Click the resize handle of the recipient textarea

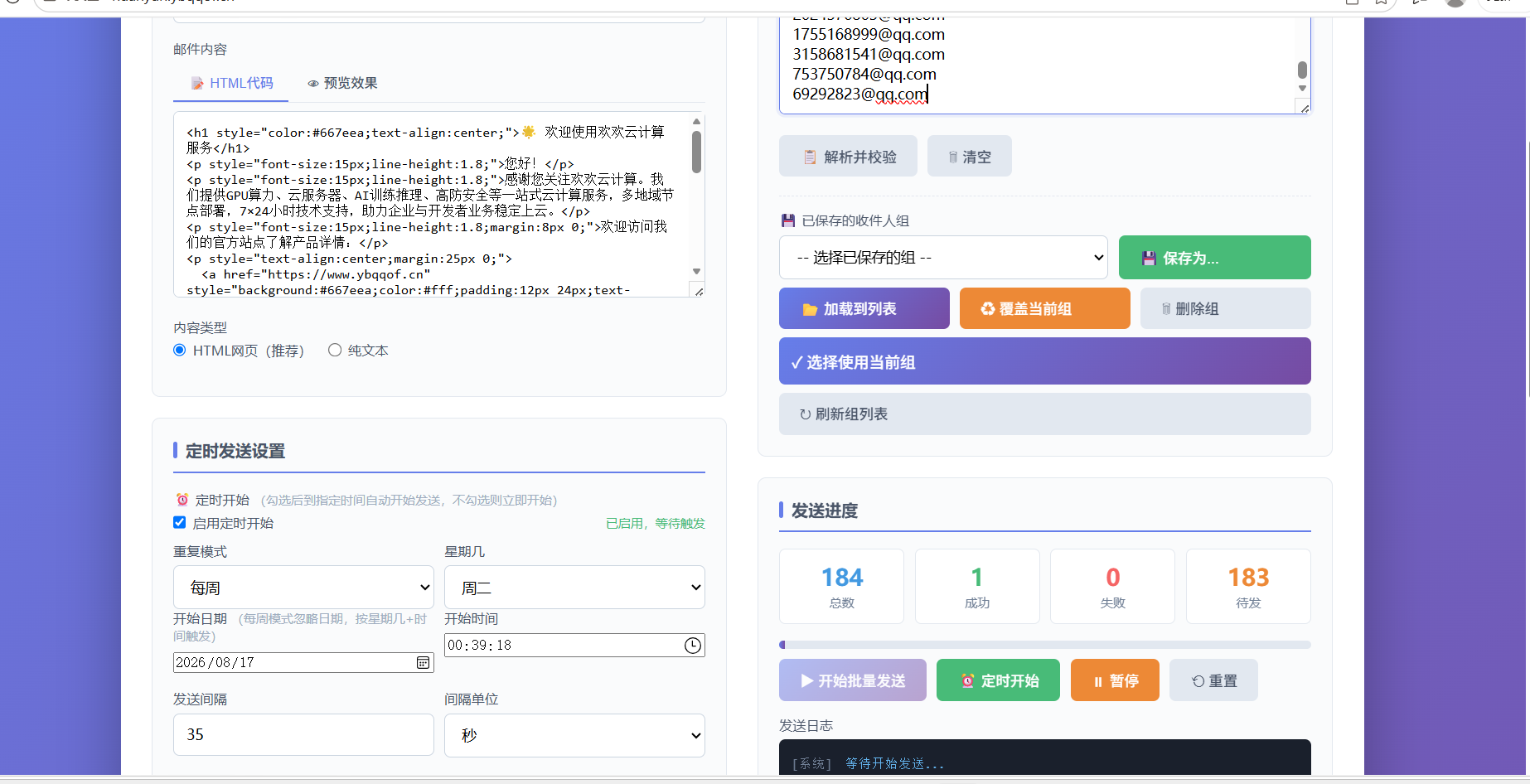pos(1305,108)
